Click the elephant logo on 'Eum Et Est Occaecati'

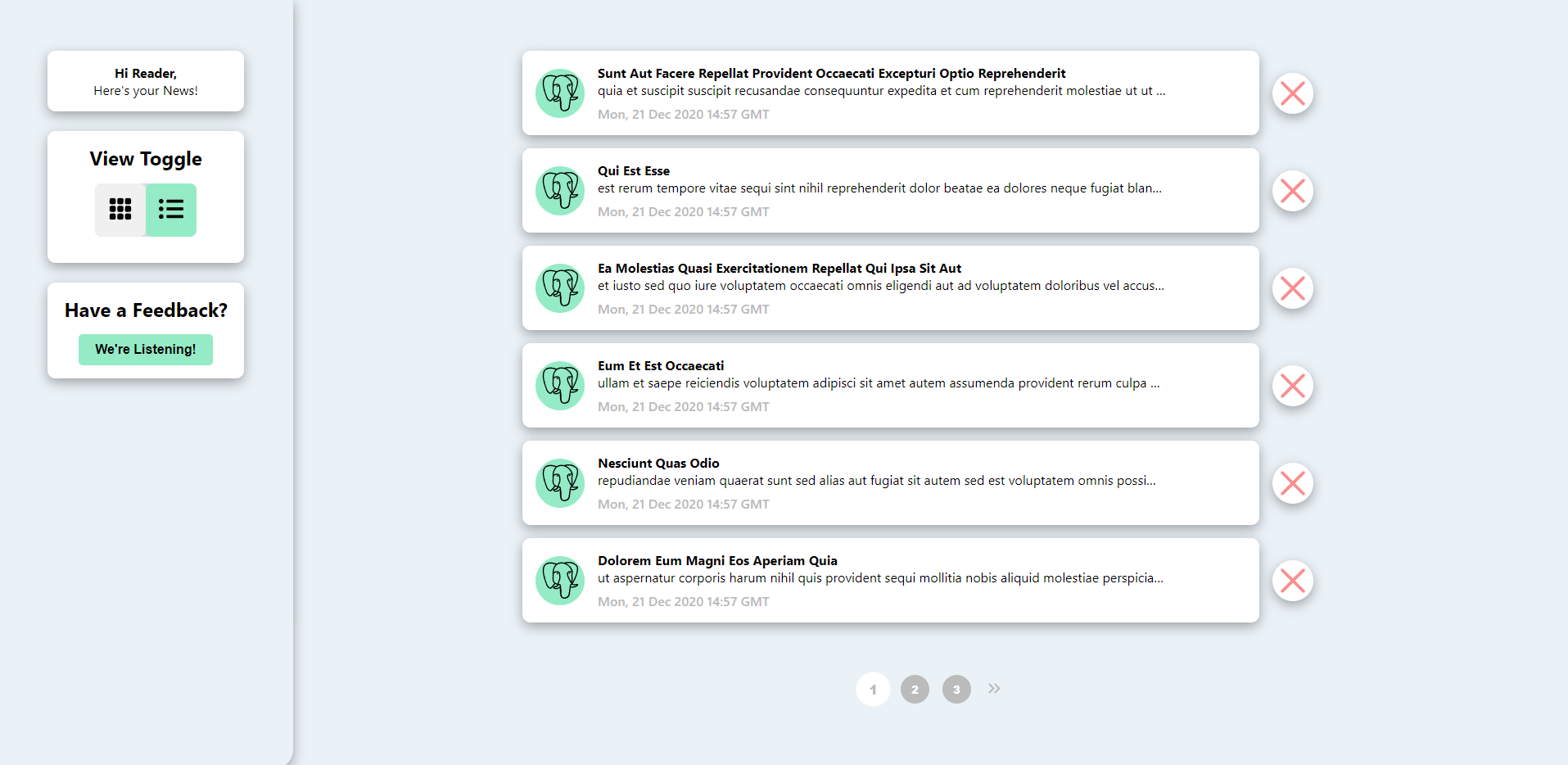click(559, 386)
